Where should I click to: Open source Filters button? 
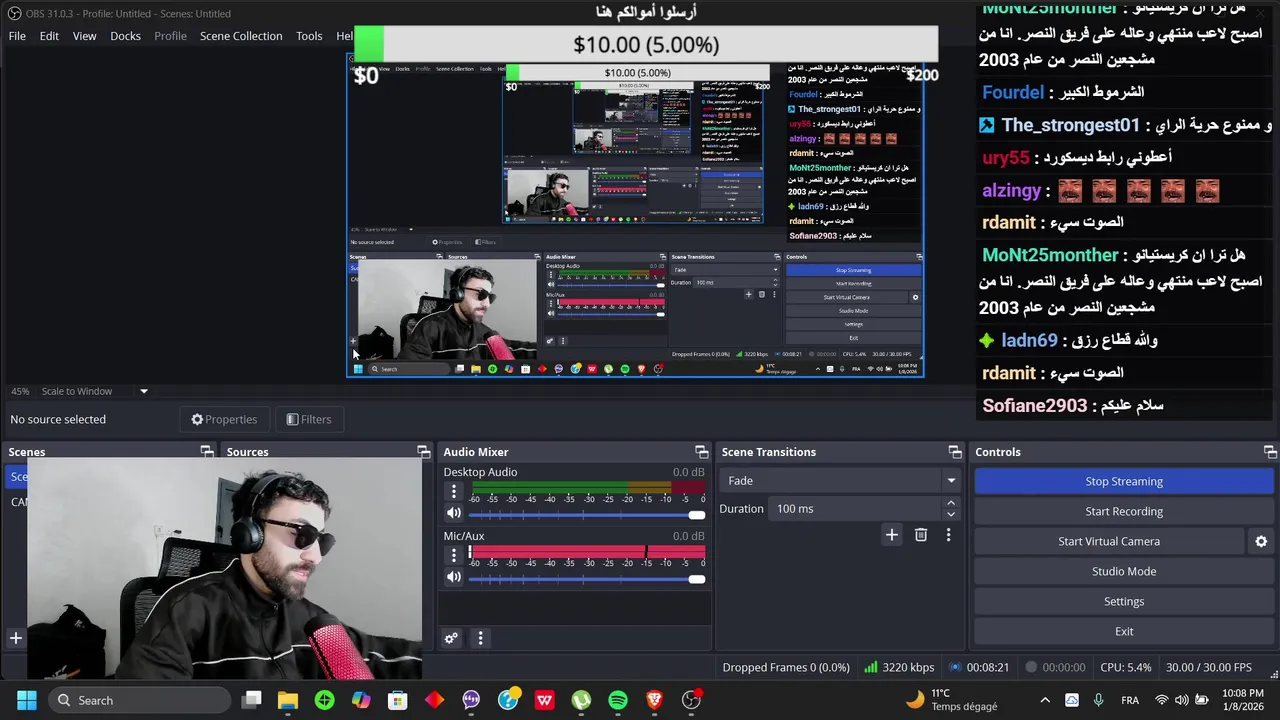308,419
